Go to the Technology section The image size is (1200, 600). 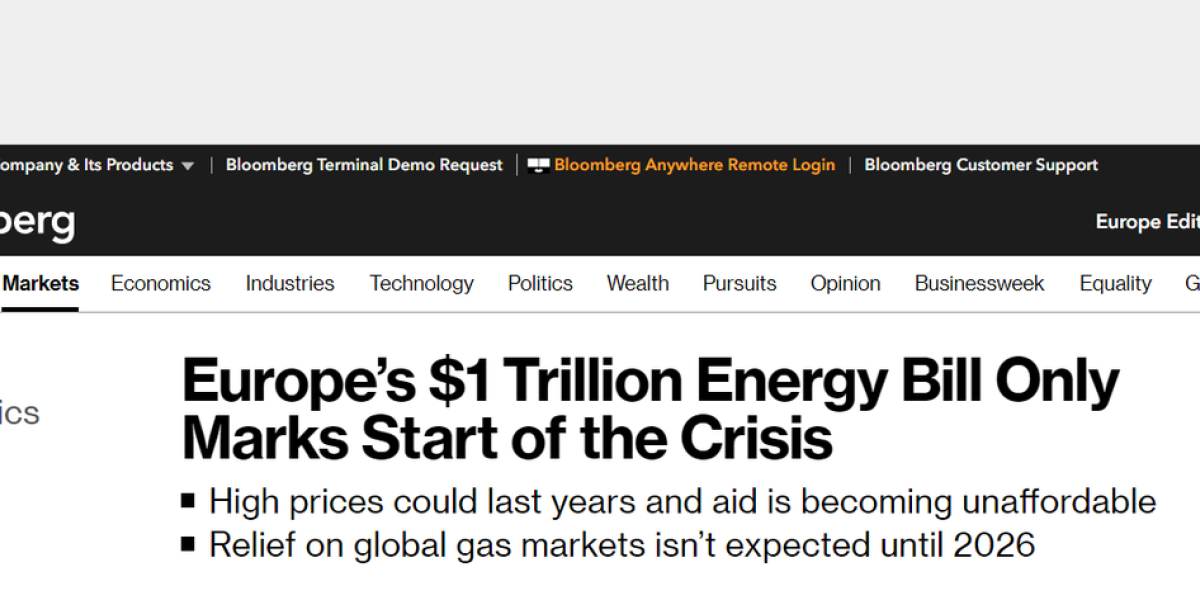pos(421,283)
